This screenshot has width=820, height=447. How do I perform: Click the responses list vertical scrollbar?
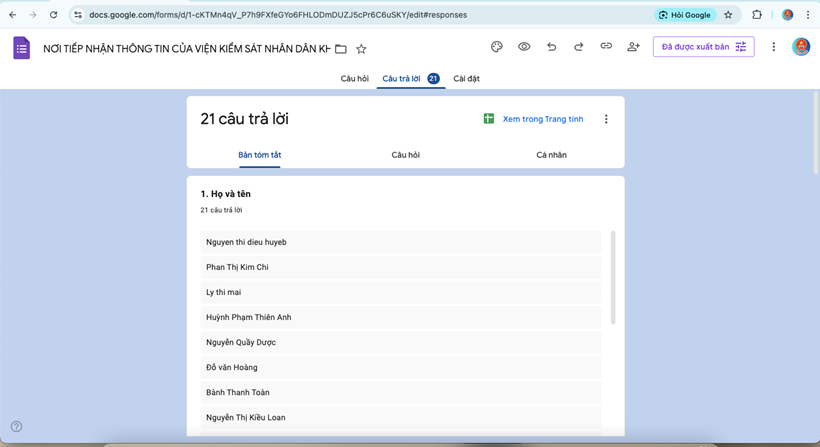(x=613, y=277)
